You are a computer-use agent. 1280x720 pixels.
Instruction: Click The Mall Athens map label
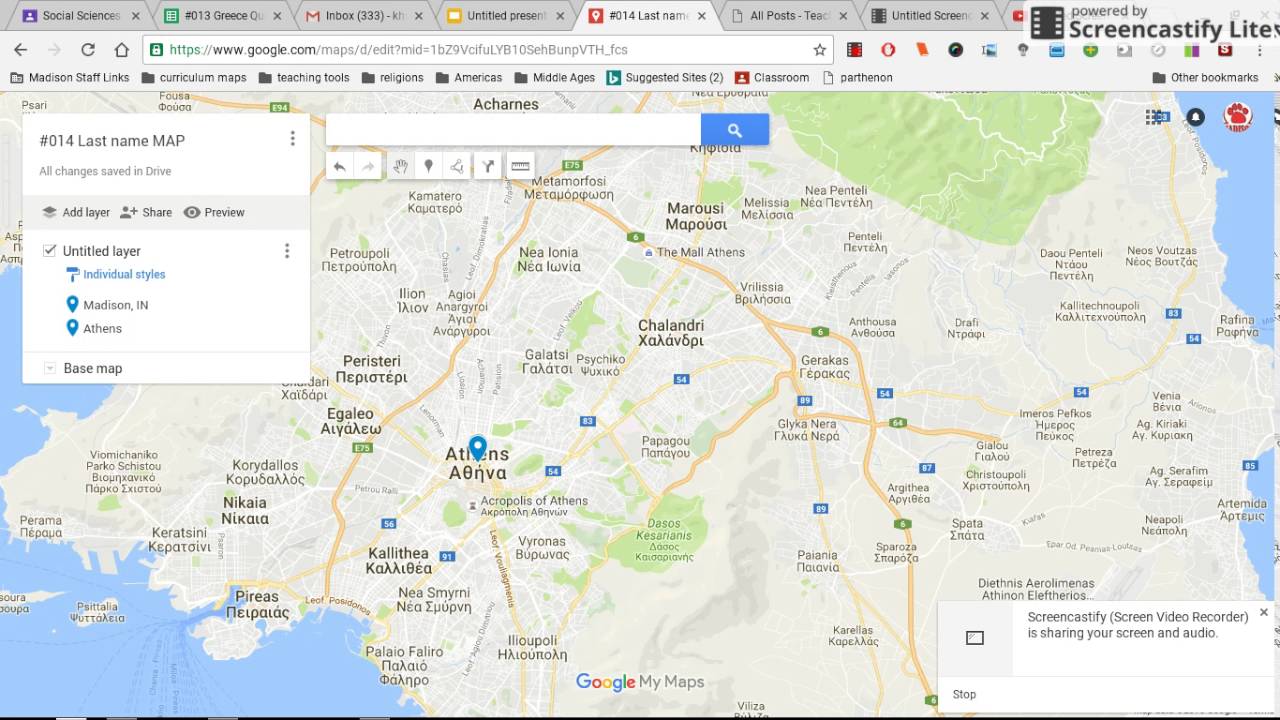tap(700, 252)
